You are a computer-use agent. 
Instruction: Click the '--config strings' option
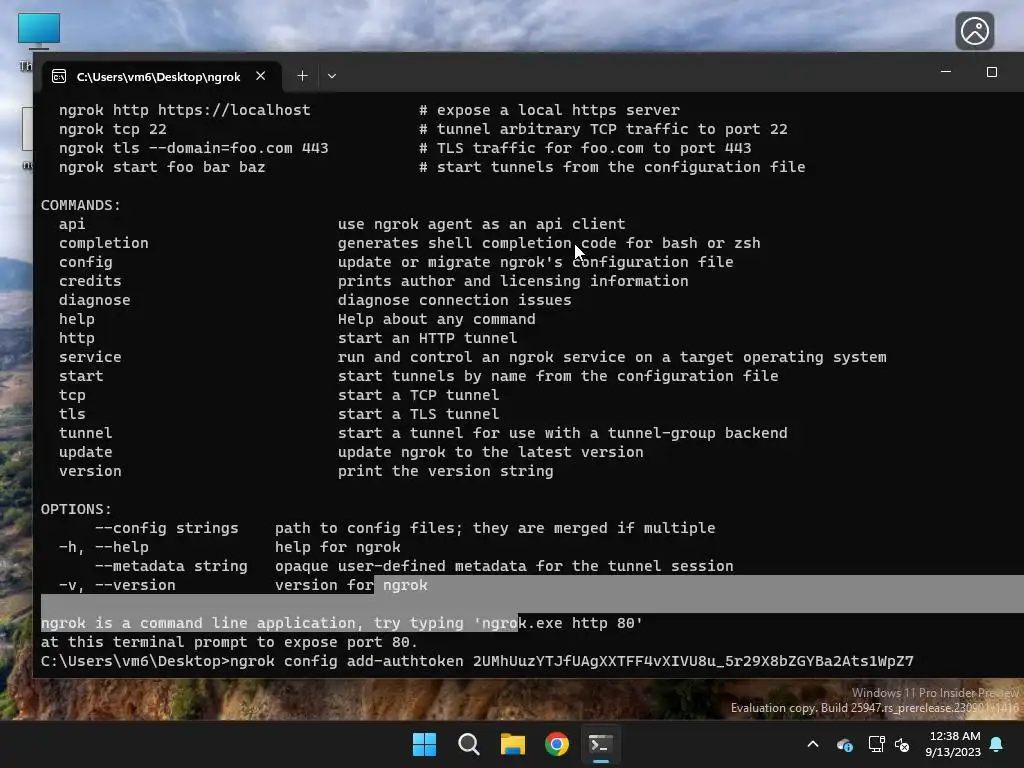tap(167, 527)
